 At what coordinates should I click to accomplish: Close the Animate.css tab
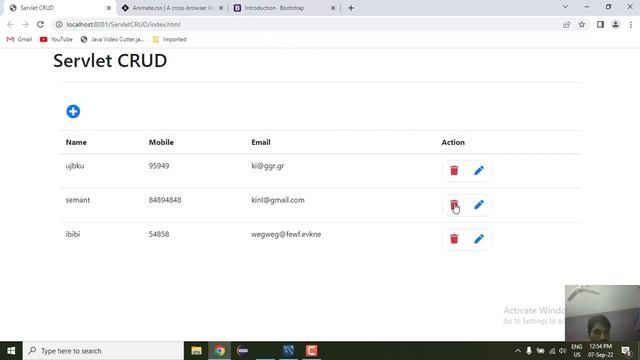click(x=221, y=8)
